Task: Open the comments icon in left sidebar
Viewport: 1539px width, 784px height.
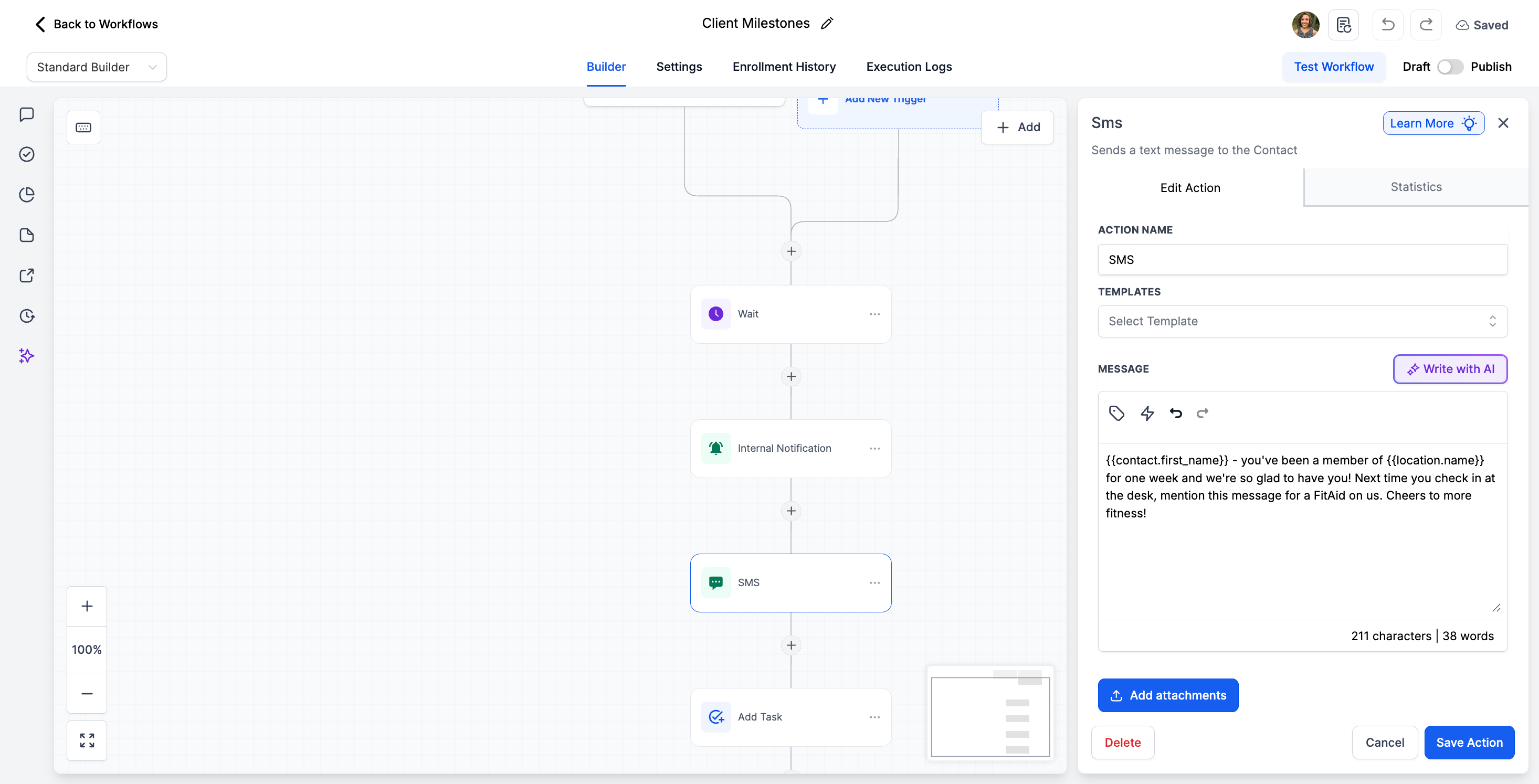Action: click(26, 114)
